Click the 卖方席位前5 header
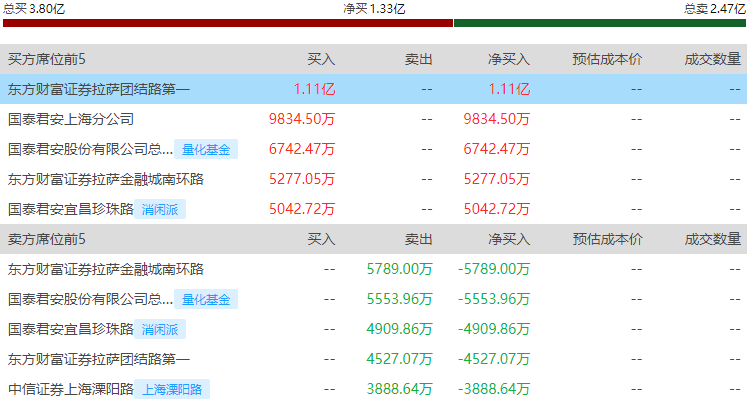This screenshot has width=747, height=401. tap(47, 239)
